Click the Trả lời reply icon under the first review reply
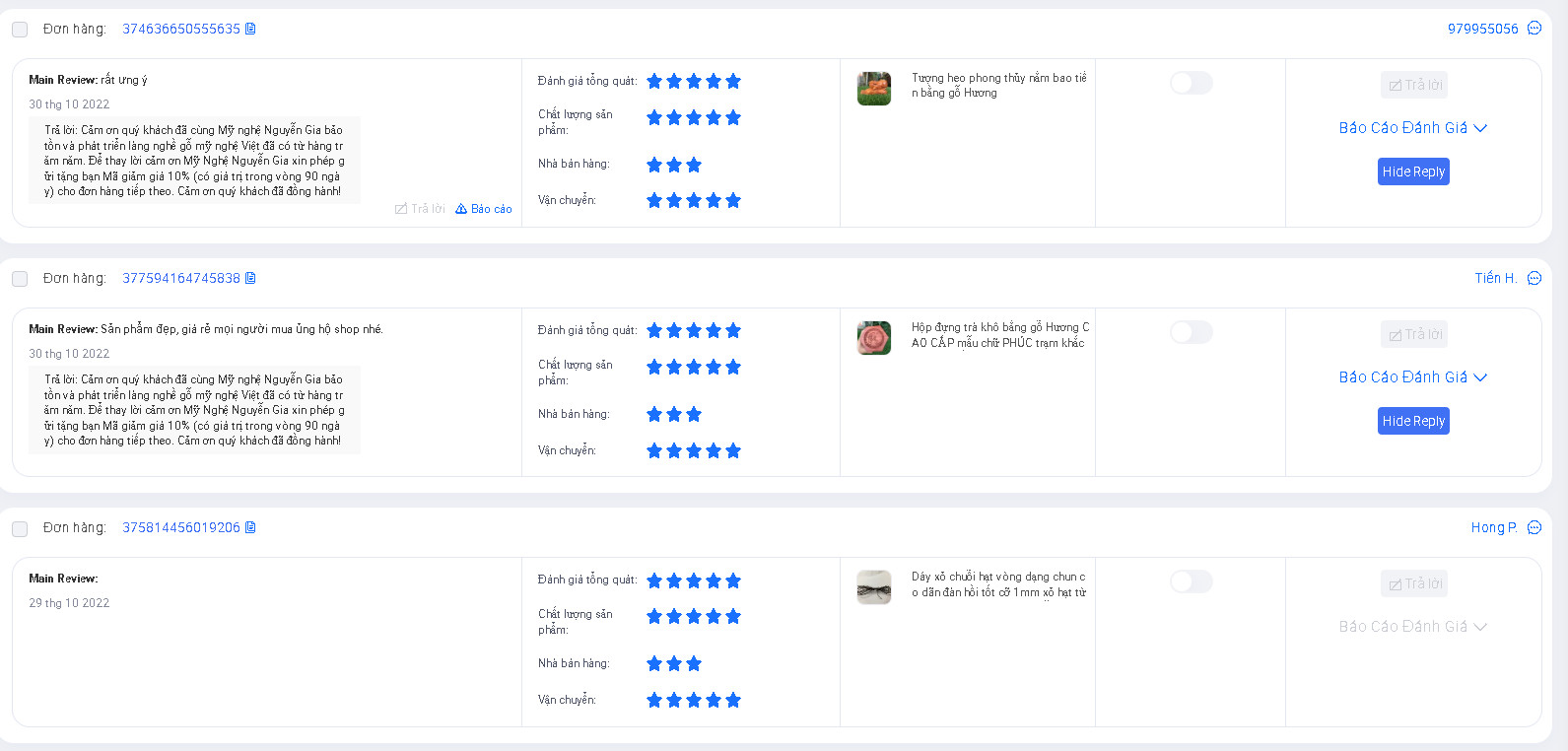The width and height of the screenshot is (1568, 751). click(401, 209)
